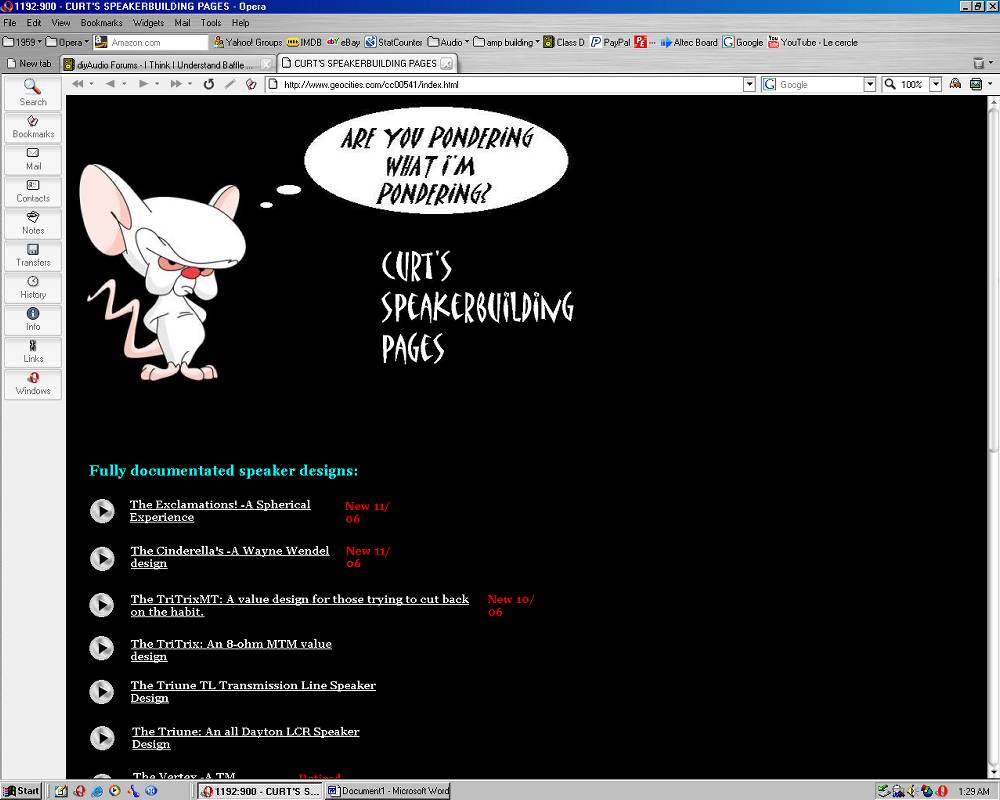Click play icon beside The Cinderella's

tap(102, 558)
